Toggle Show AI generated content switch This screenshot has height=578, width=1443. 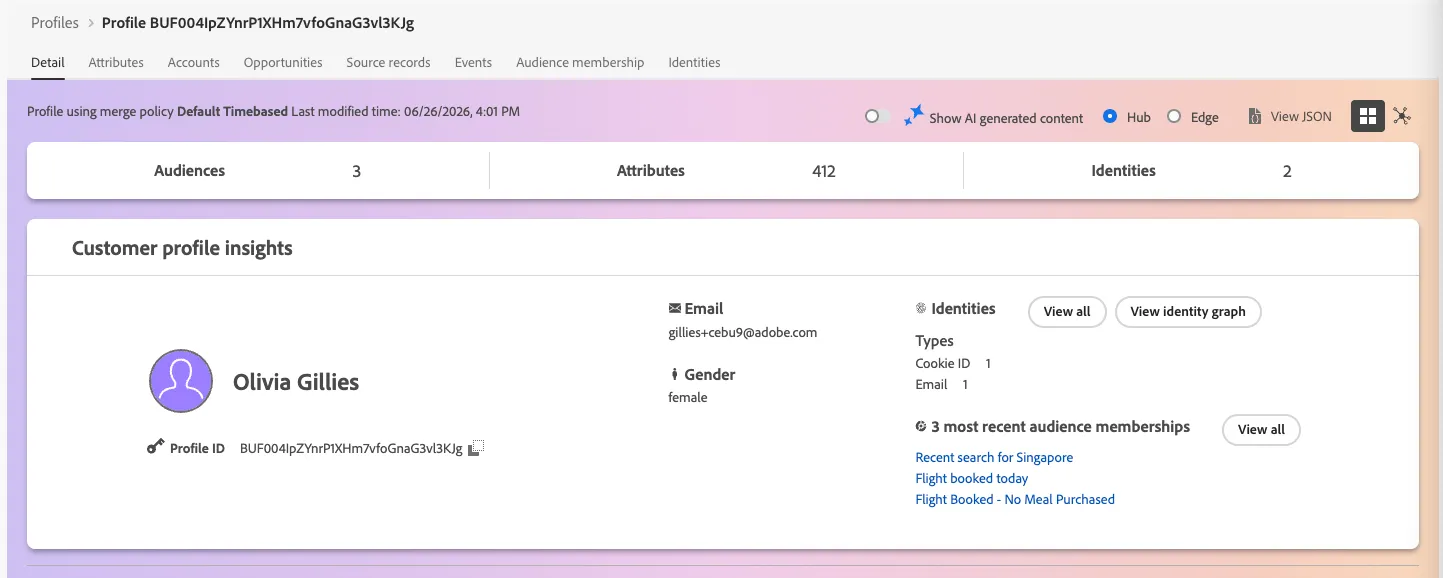click(877, 116)
